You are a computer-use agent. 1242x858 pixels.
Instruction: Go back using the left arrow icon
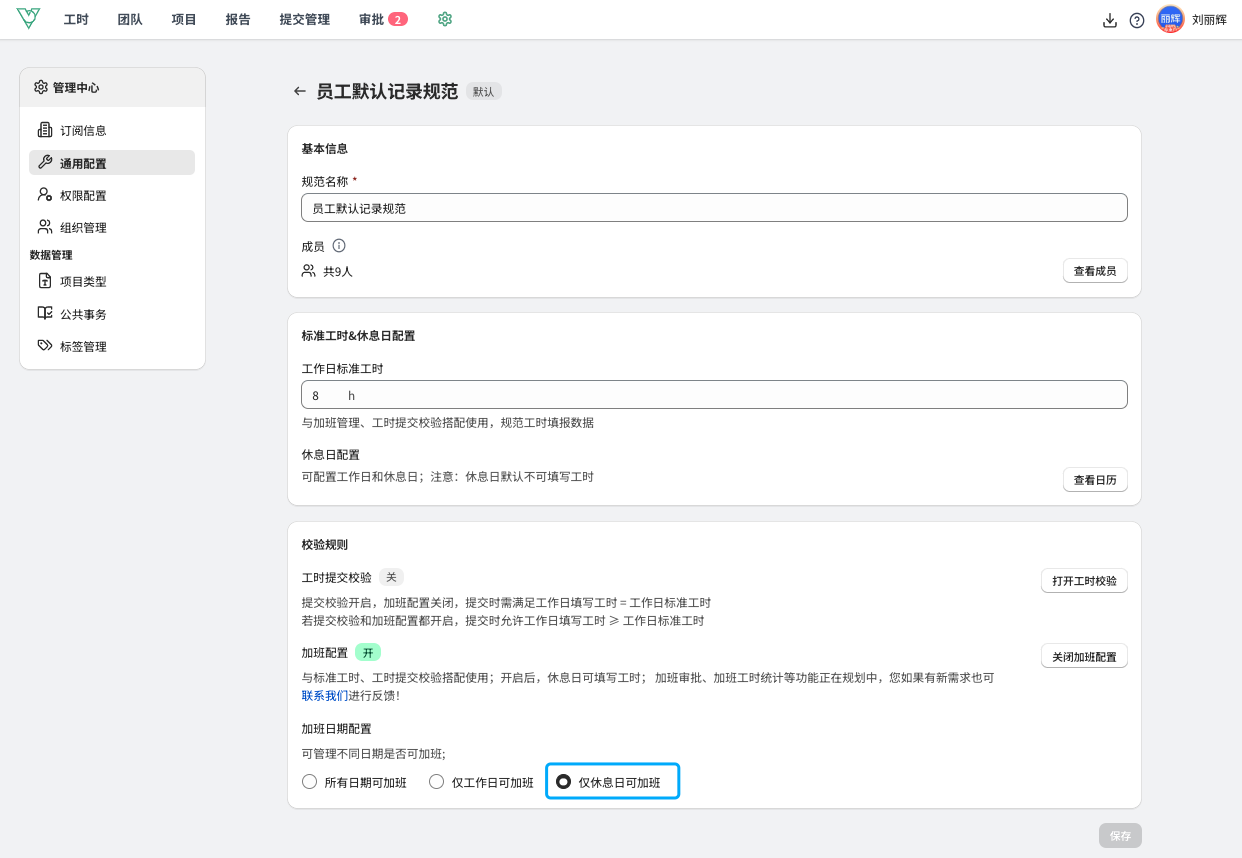[299, 91]
